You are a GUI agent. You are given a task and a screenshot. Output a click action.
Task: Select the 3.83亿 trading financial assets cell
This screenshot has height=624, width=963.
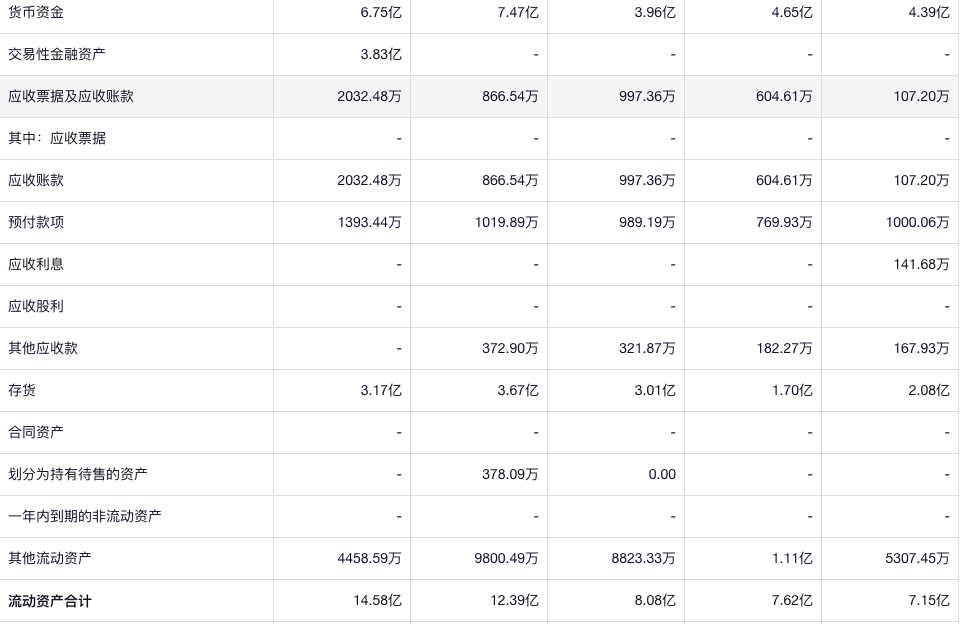[x=381, y=54]
